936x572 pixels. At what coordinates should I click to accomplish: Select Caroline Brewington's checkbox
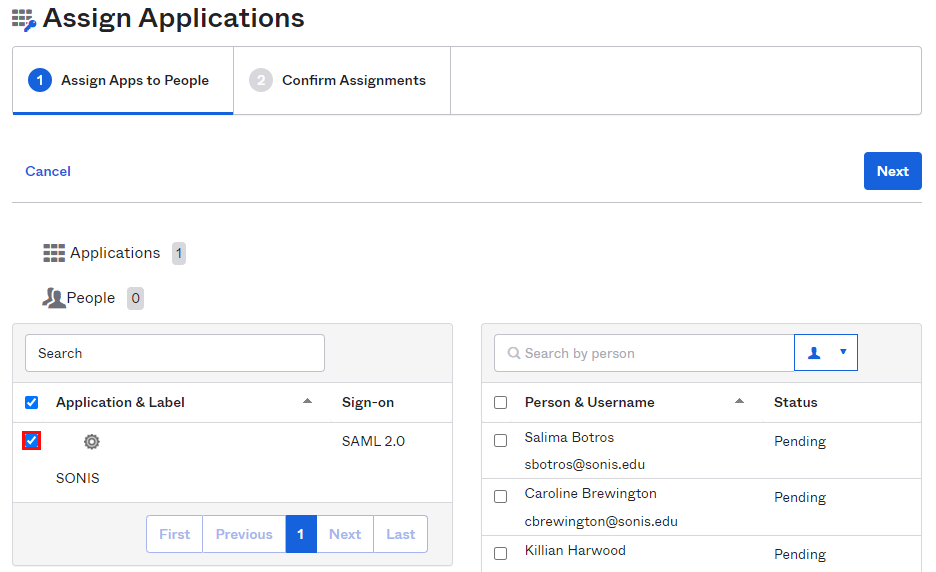(501, 496)
